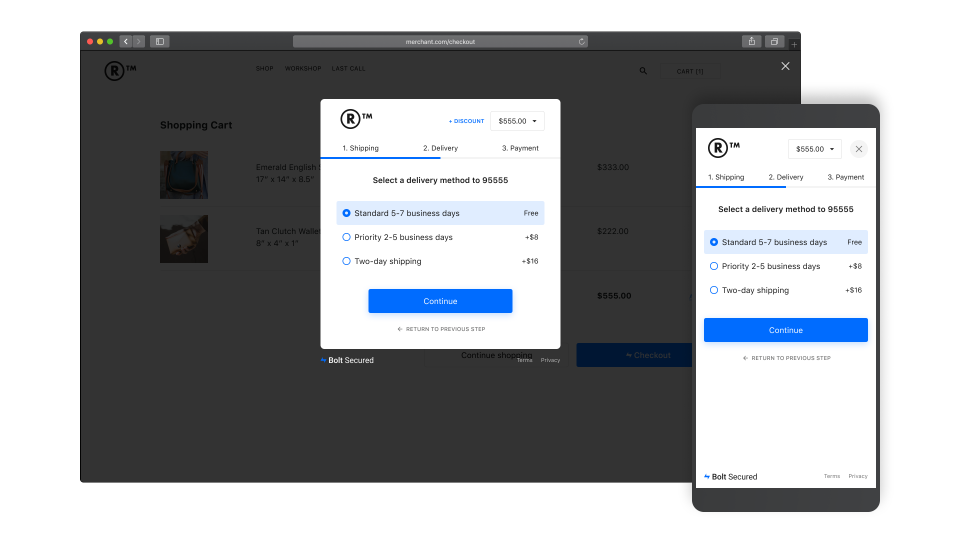Click the R logo in the merchant site header

[x=120, y=71]
